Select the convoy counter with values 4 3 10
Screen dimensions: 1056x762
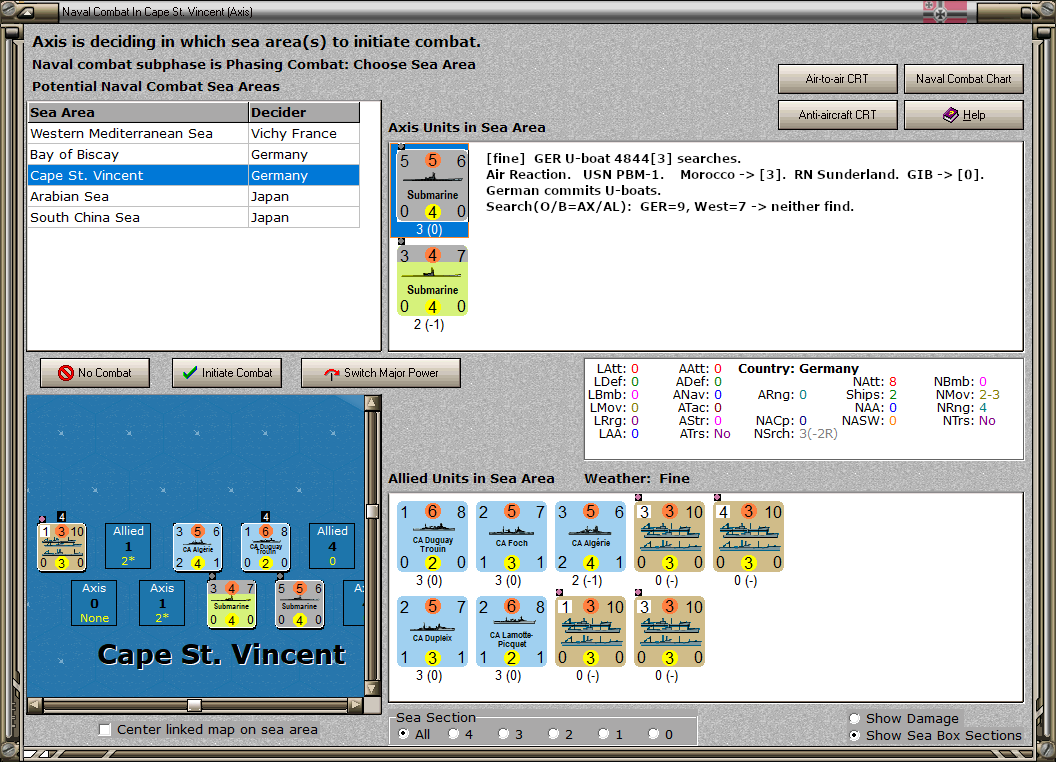[749, 536]
